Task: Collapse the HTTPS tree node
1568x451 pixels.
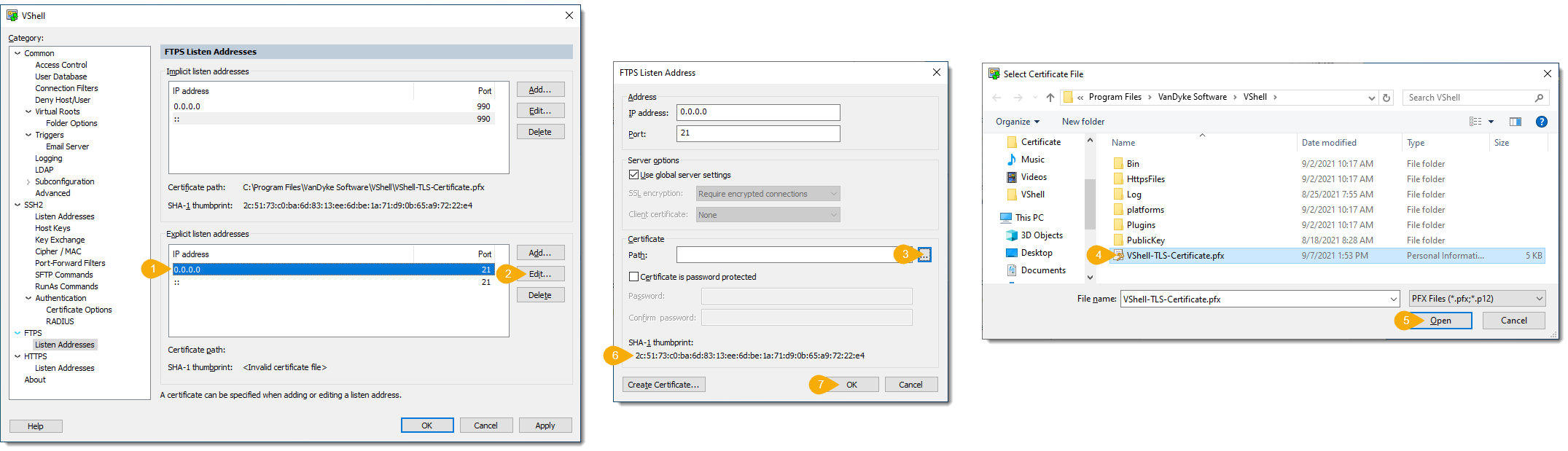Action: [17, 356]
